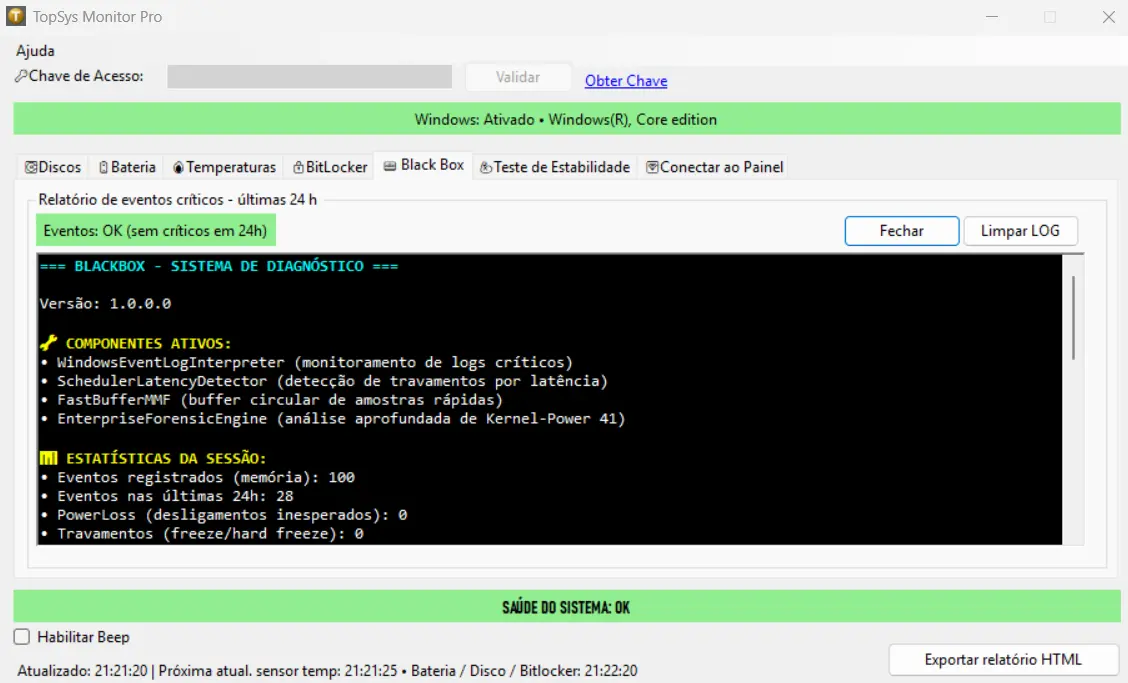Click the padlock icon on the BitLocker tab
Screen dimensions: 1128x683
297,167
